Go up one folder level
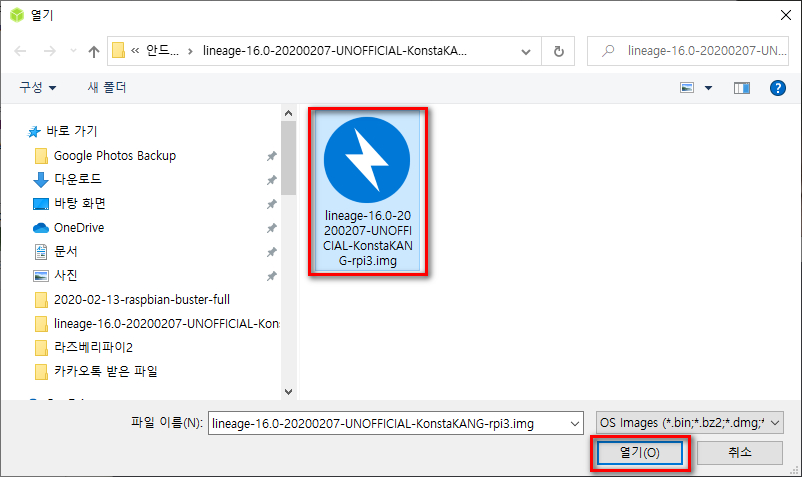The width and height of the screenshot is (802, 477). (x=94, y=51)
